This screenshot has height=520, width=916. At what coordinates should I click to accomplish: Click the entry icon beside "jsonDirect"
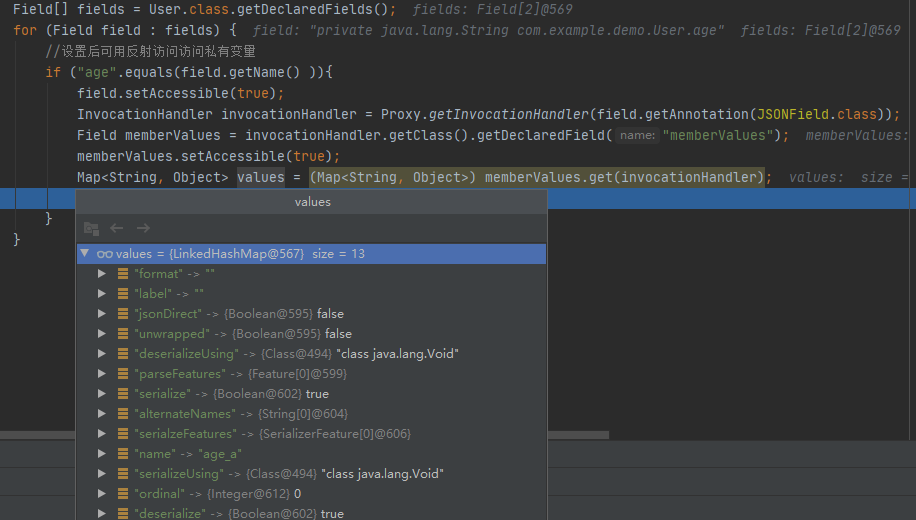click(x=123, y=314)
